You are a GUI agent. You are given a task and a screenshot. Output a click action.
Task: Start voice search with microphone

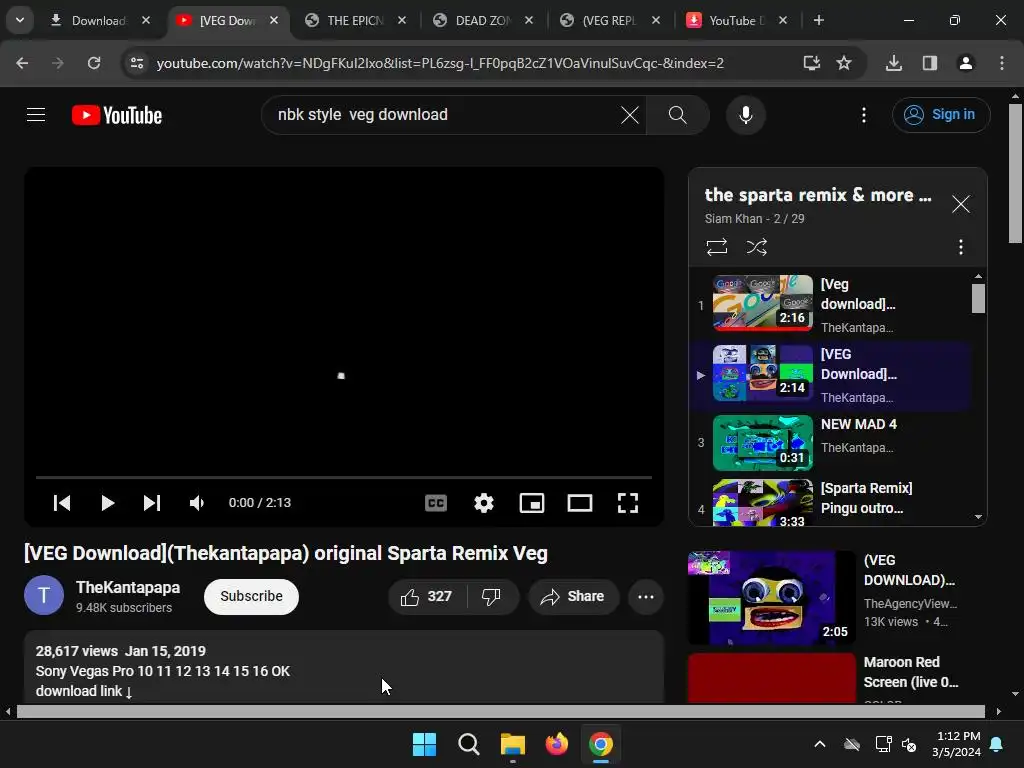(x=745, y=115)
